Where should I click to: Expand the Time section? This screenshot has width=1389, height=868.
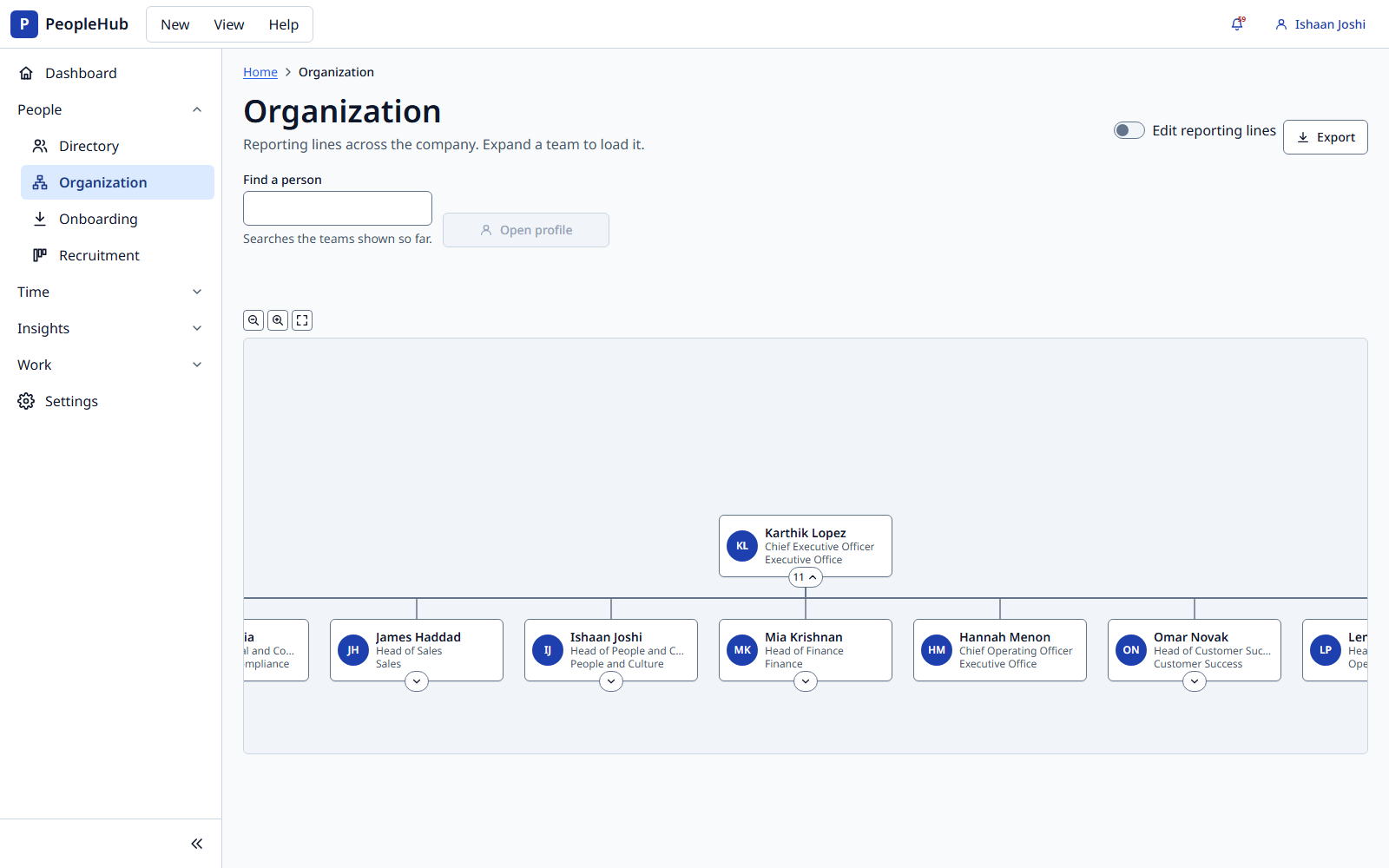110,292
